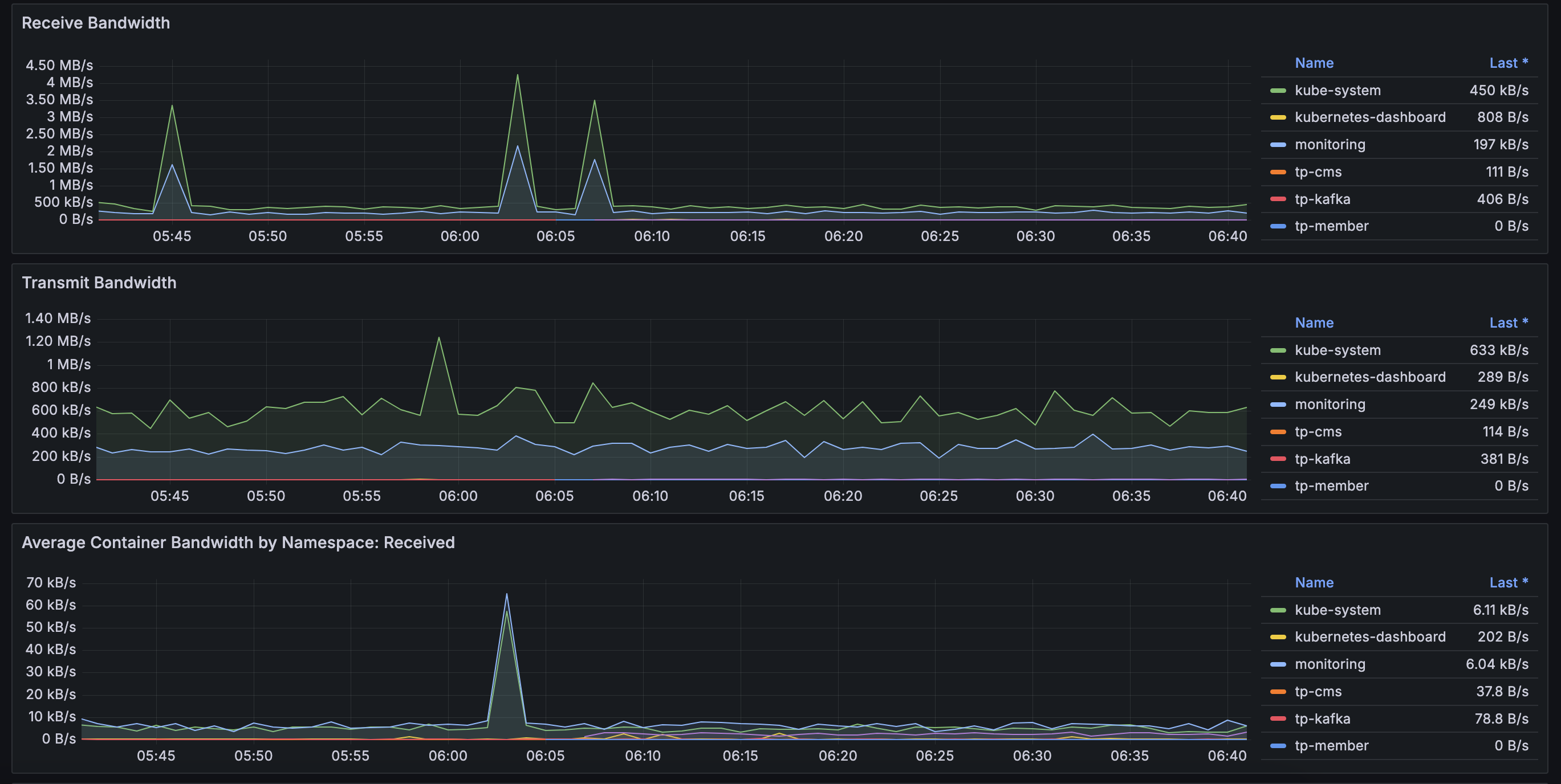Click the 6.11 kB/s kube-system value

1501,610
